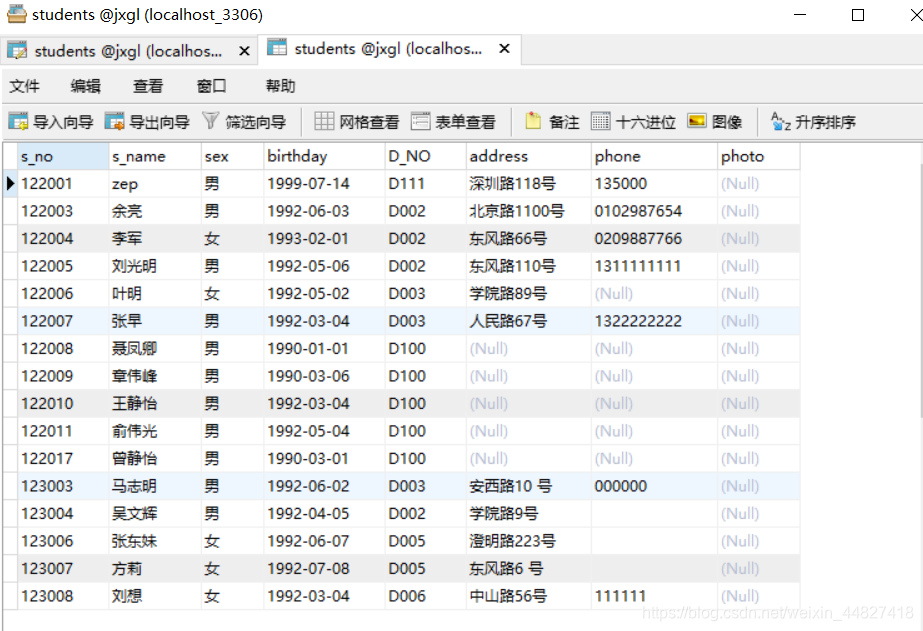Click the photo column header
The height and width of the screenshot is (631, 923).
[759, 157]
